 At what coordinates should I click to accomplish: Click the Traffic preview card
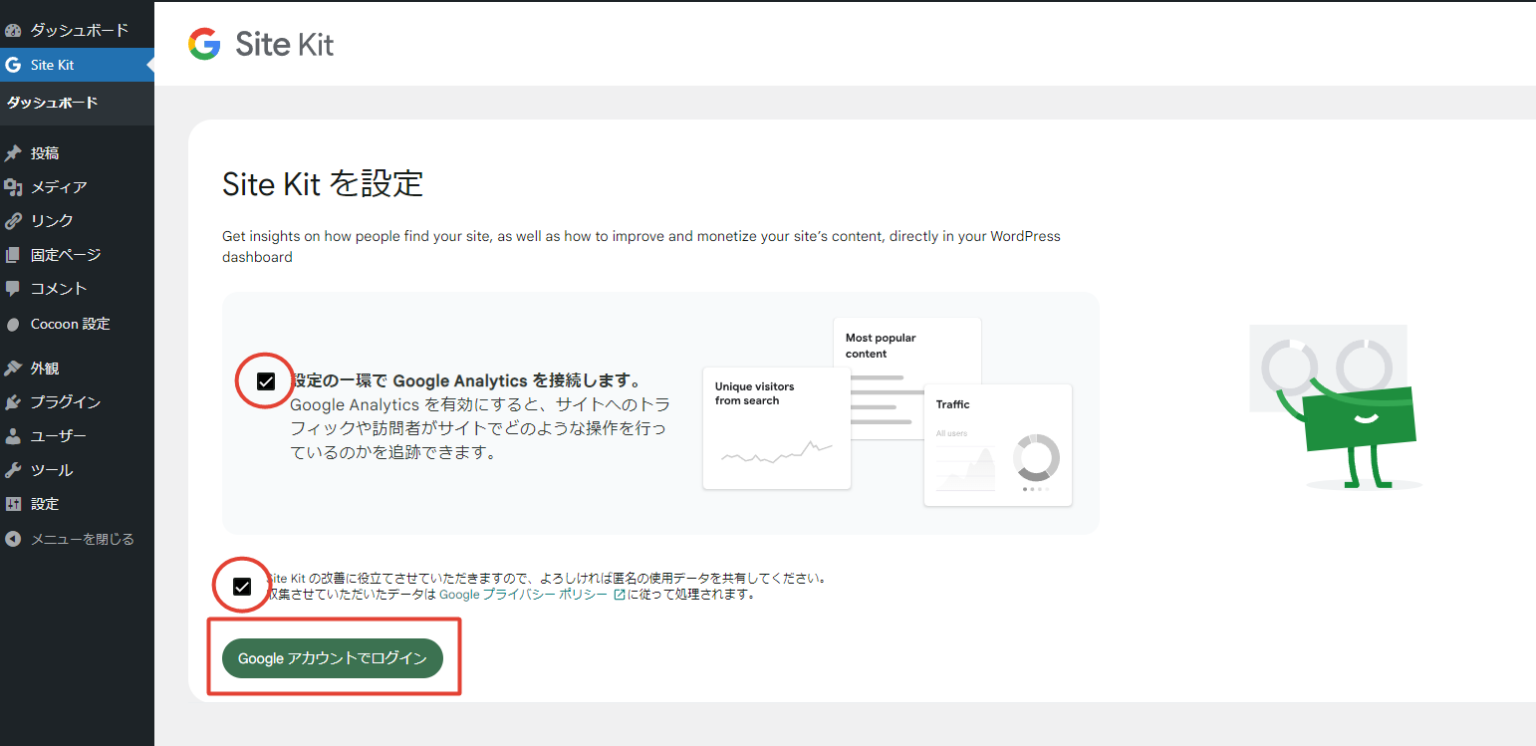998,445
